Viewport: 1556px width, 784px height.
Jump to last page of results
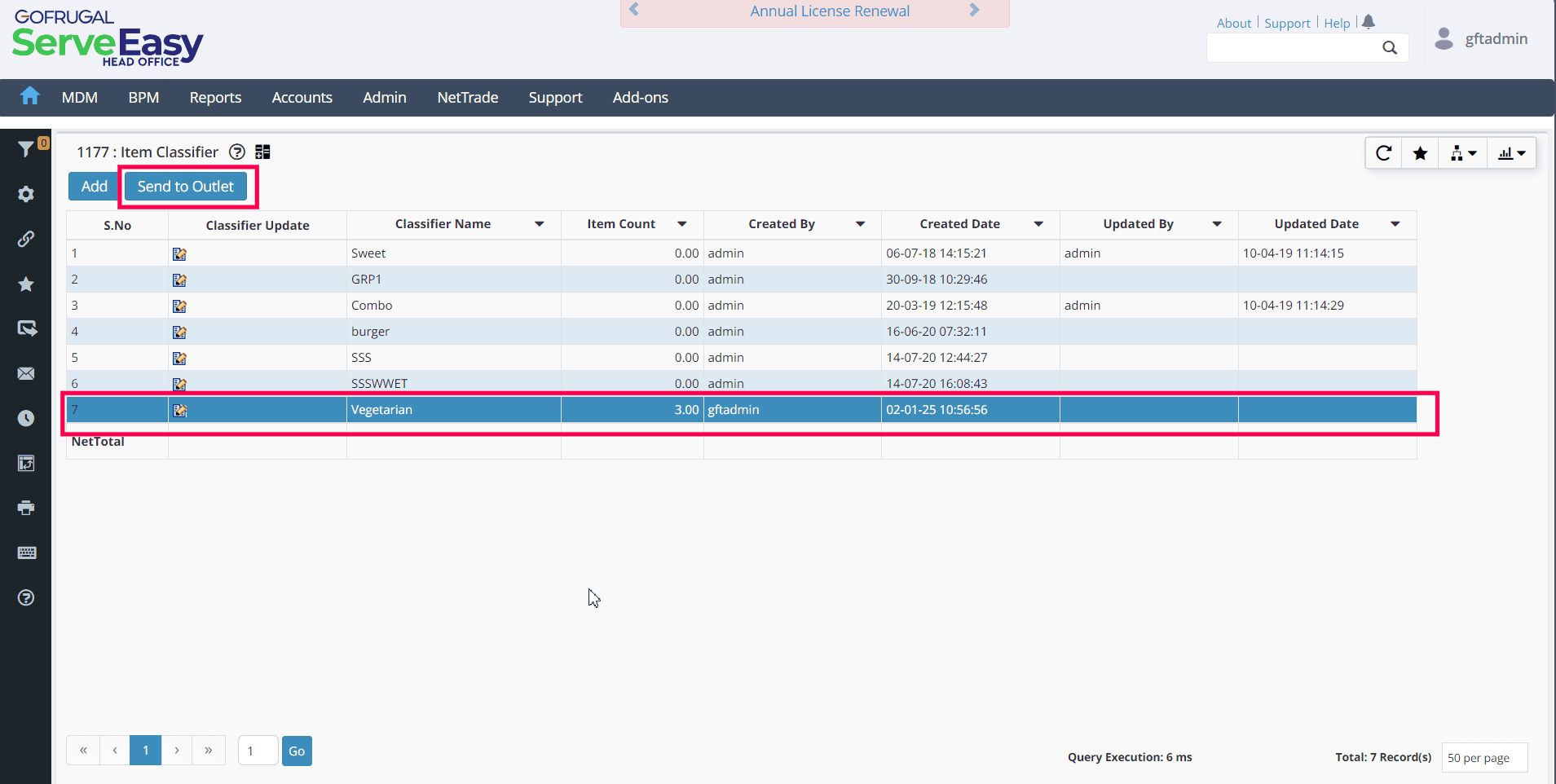pyautogui.click(x=209, y=751)
